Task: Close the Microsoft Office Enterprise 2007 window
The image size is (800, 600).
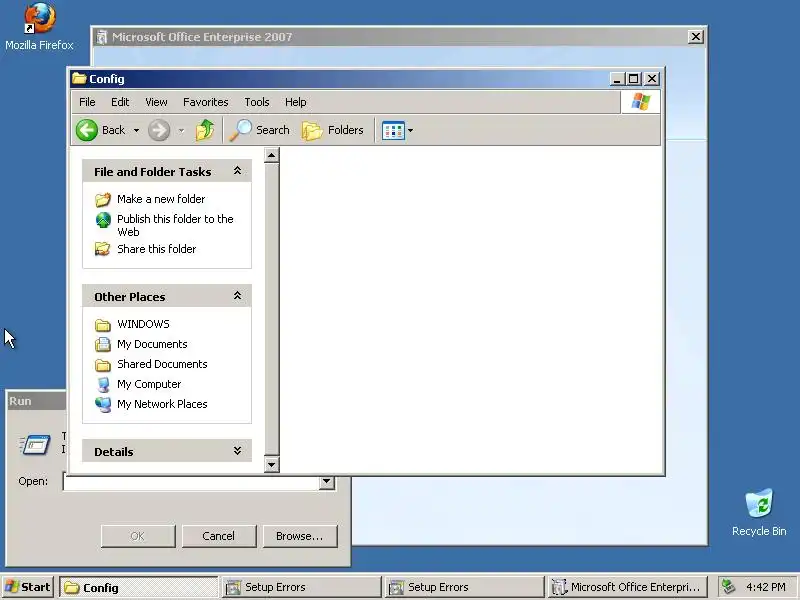Action: click(x=695, y=37)
